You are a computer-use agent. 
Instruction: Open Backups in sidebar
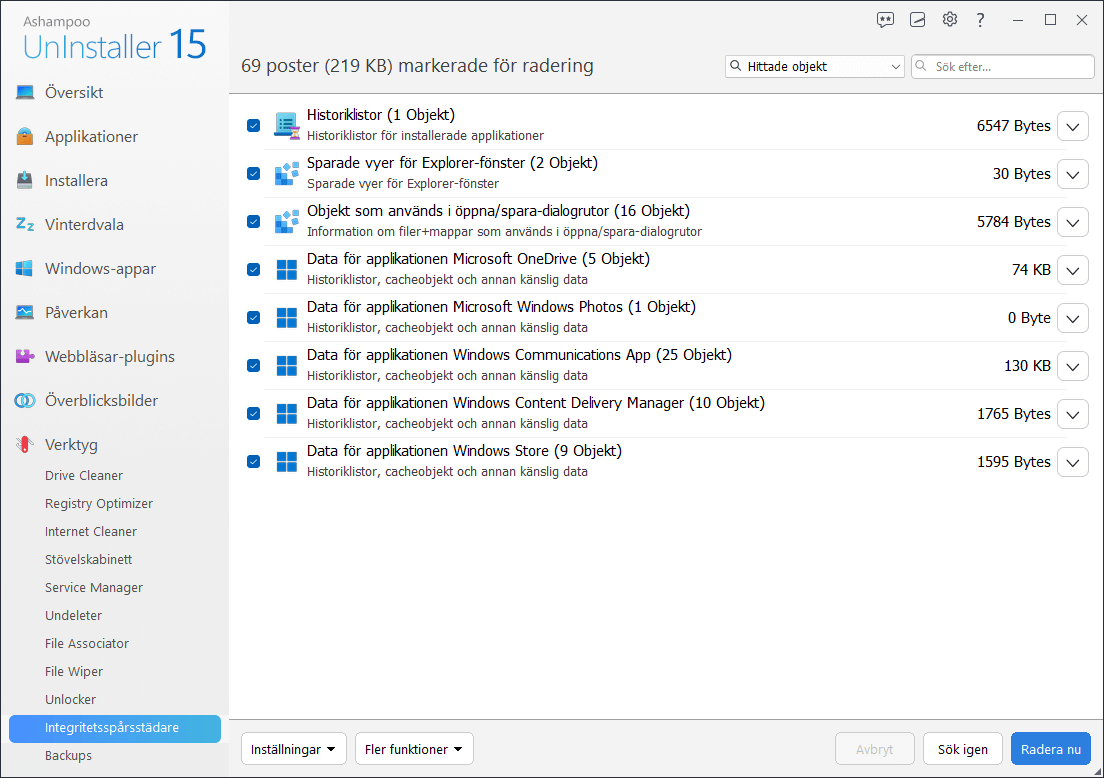tap(68, 755)
